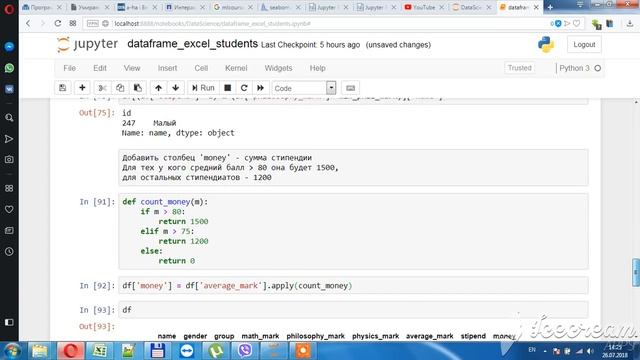The image size is (640, 360).
Task: Select the markdown cell about 'money' column
Action: 353,167
